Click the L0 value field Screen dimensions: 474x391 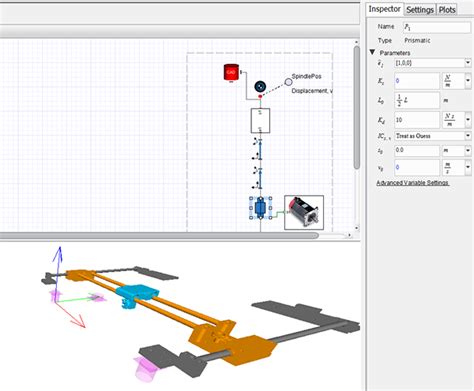point(417,100)
